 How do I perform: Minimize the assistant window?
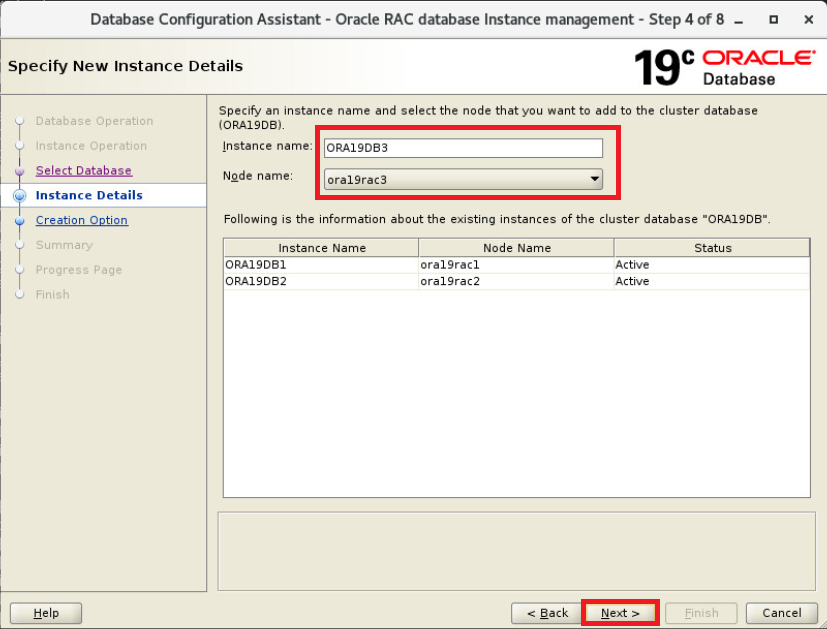[738, 20]
